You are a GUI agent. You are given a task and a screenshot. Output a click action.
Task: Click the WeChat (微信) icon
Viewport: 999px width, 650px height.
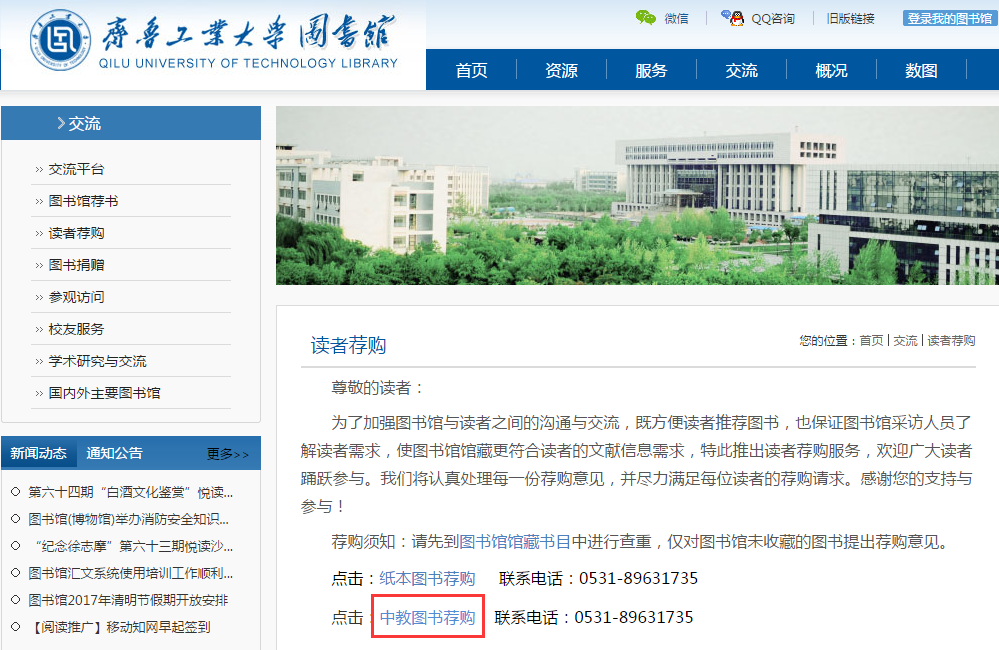(x=646, y=17)
